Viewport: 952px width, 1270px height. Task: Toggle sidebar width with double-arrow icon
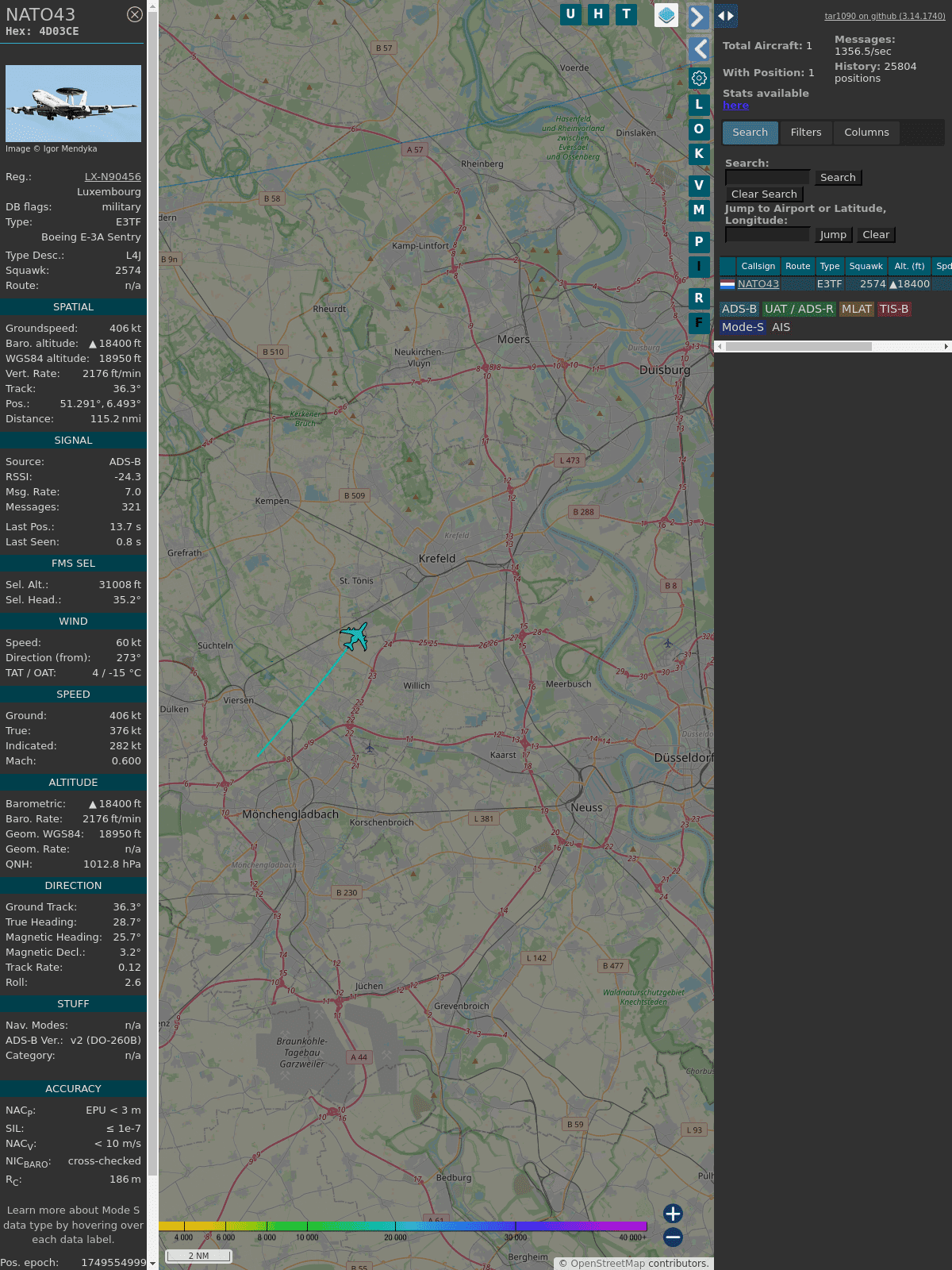[x=726, y=16]
